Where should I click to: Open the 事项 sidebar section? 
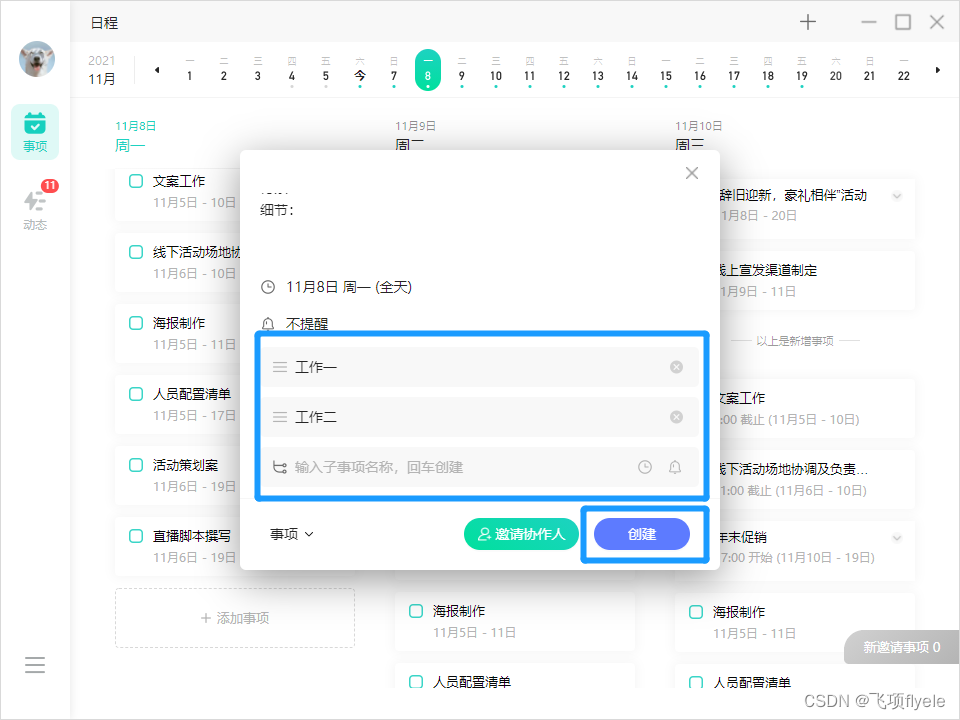click(35, 132)
